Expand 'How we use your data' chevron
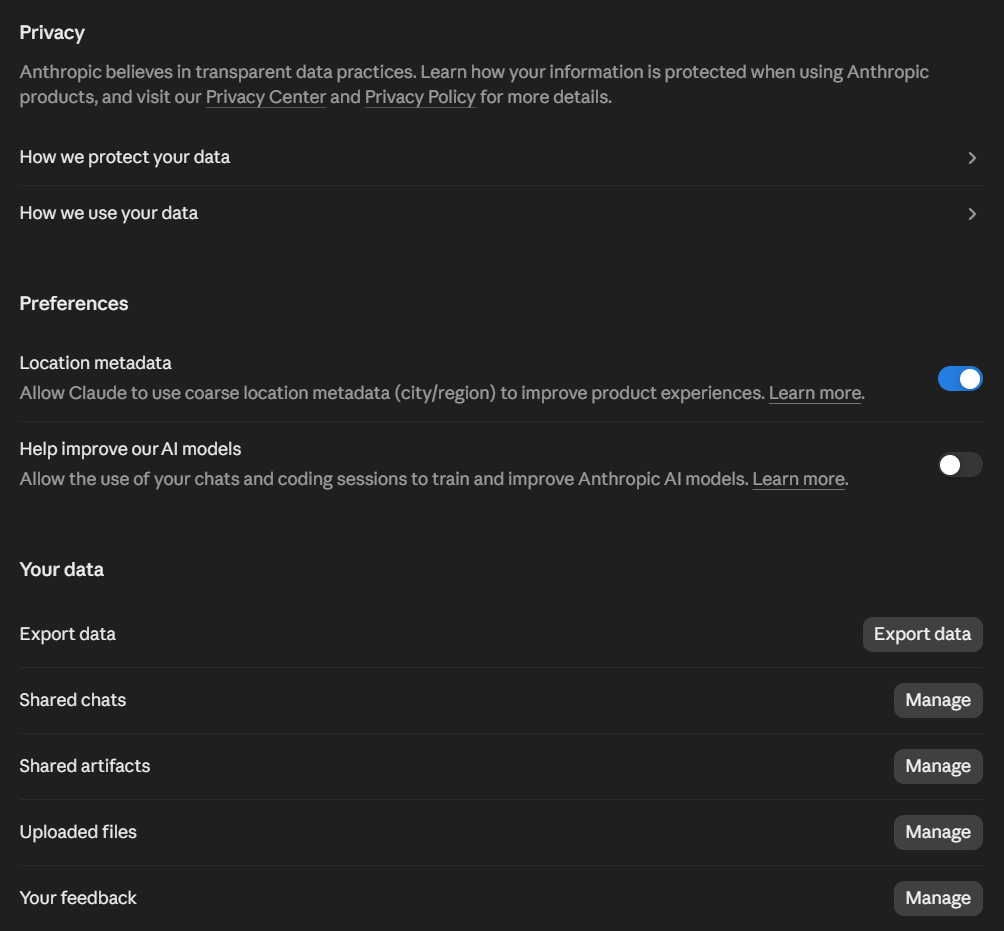The height and width of the screenshot is (931, 1004). [x=972, y=213]
